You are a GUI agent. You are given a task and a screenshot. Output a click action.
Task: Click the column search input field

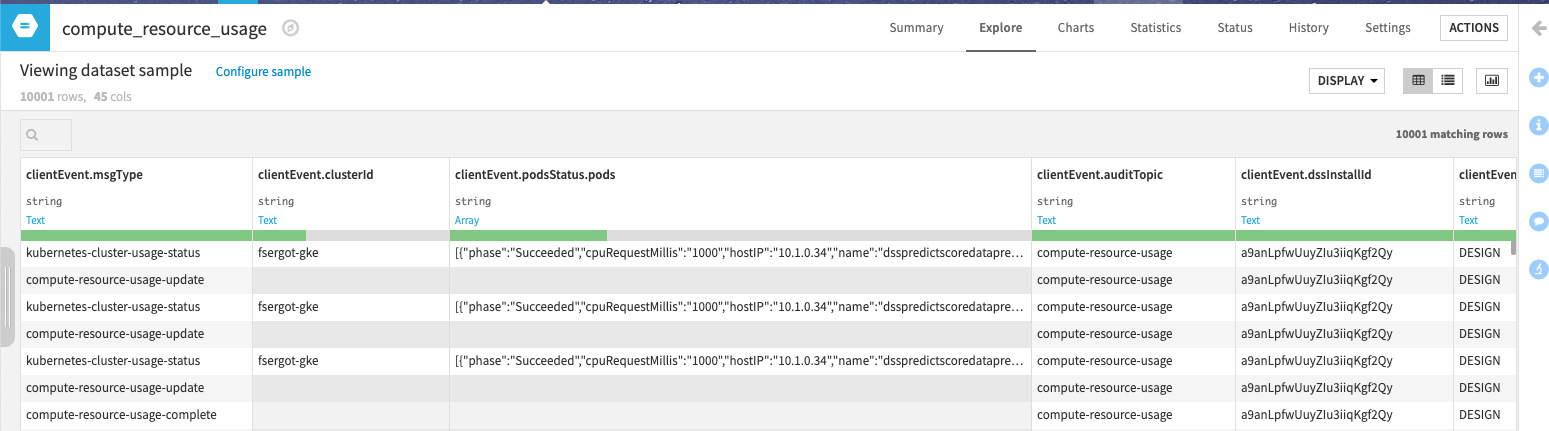(46, 134)
